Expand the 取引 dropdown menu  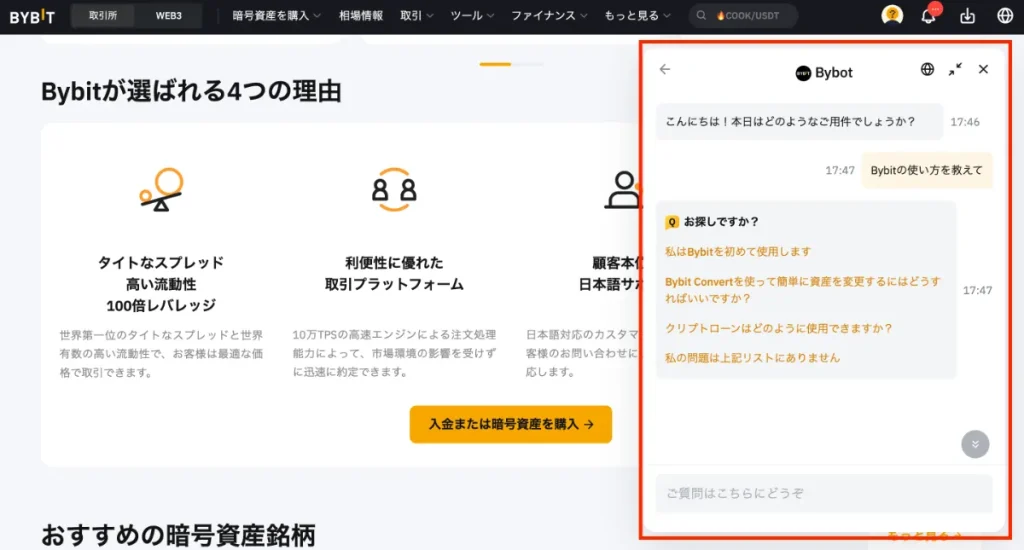point(416,16)
